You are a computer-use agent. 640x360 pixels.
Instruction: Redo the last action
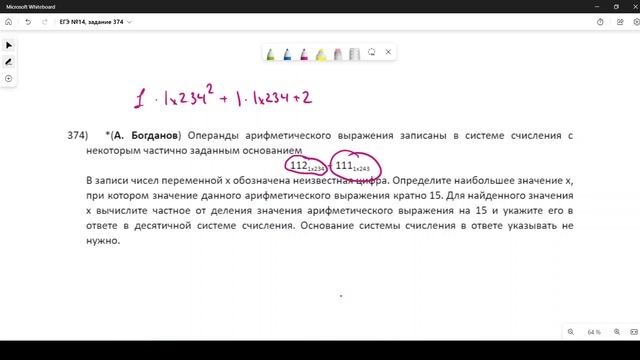pyautogui.click(x=45, y=22)
